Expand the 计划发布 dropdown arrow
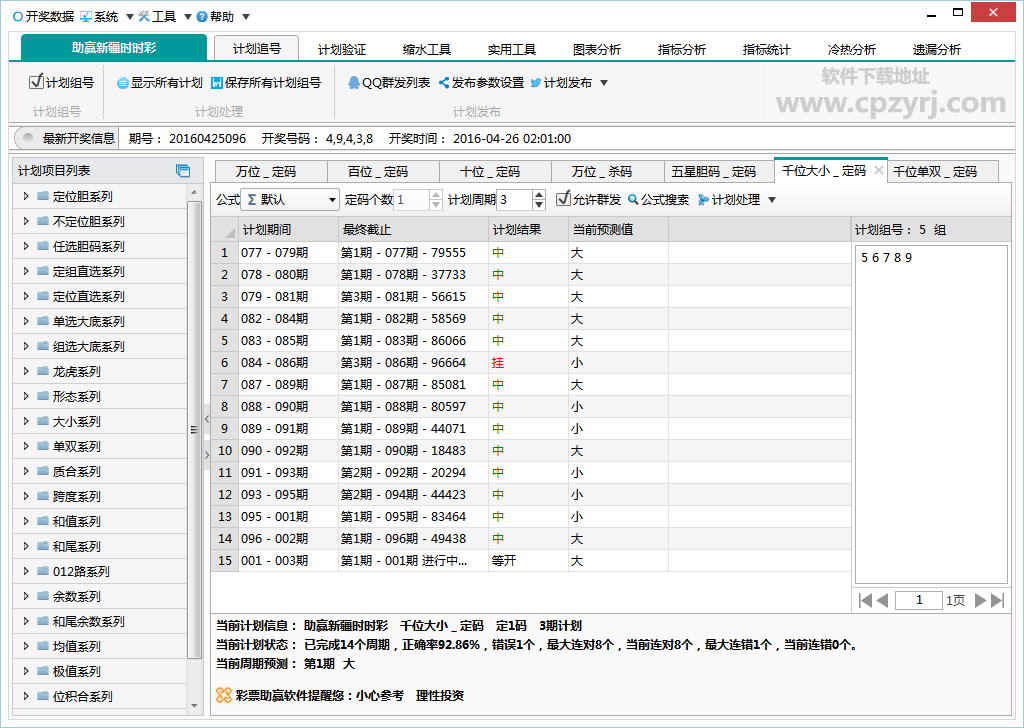The height and width of the screenshot is (728, 1024). point(604,83)
